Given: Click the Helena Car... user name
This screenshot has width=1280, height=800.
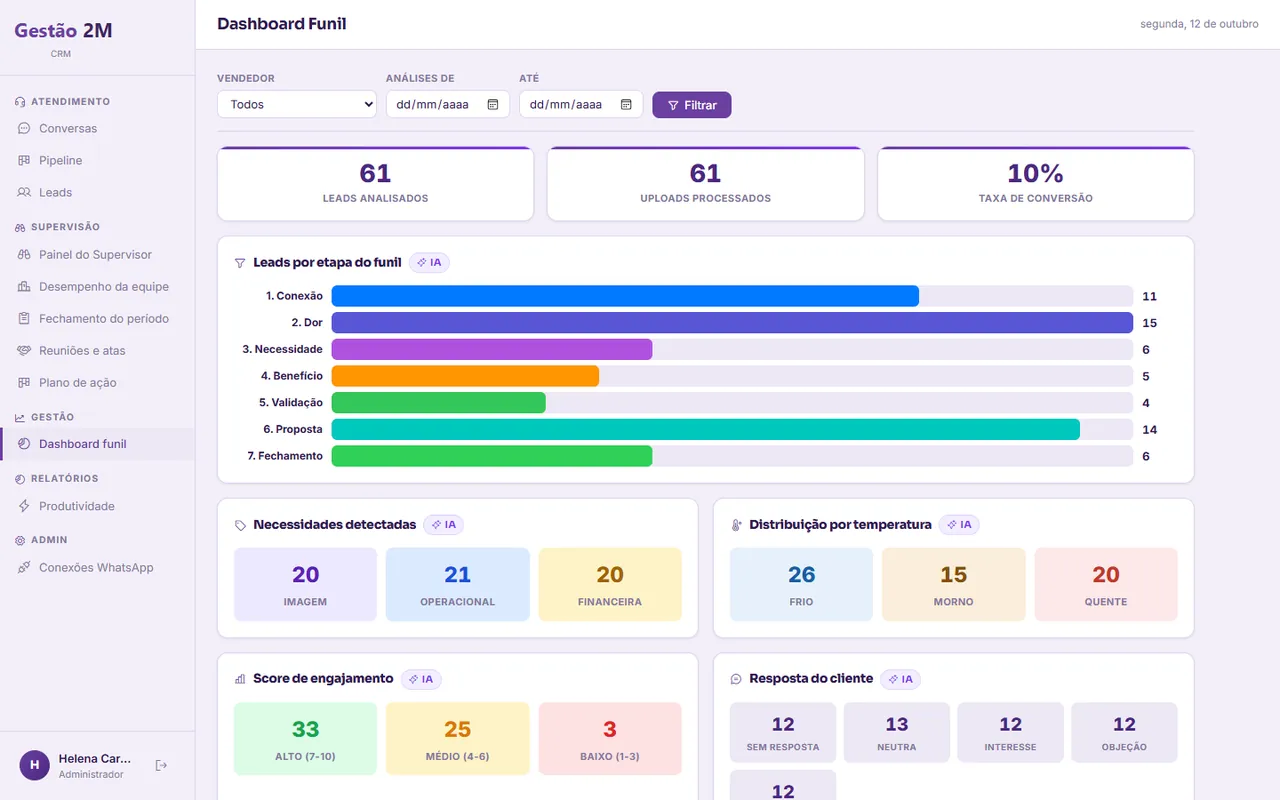Looking at the screenshot, I should 95,759.
